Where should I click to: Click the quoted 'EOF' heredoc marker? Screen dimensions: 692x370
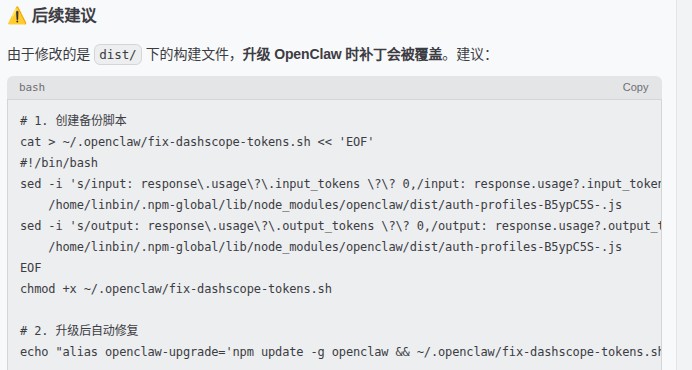click(x=356, y=142)
